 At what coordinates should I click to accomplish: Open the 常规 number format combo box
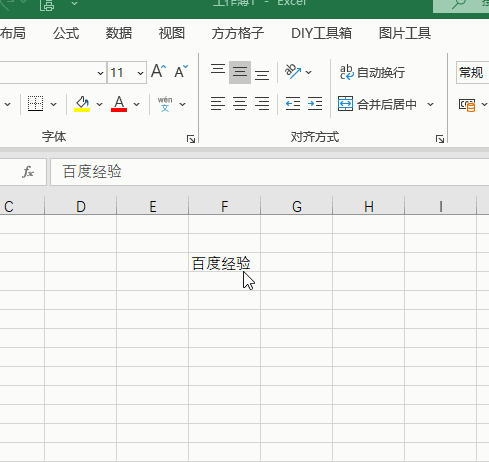pos(472,72)
